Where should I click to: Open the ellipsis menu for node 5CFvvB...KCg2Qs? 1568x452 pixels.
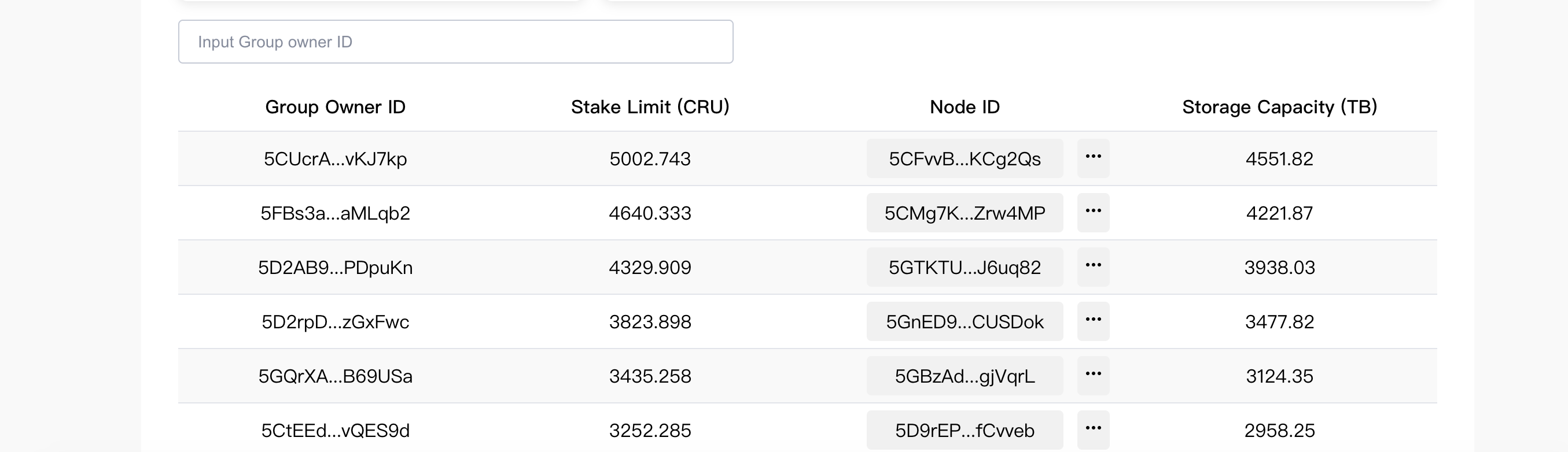coord(1093,158)
